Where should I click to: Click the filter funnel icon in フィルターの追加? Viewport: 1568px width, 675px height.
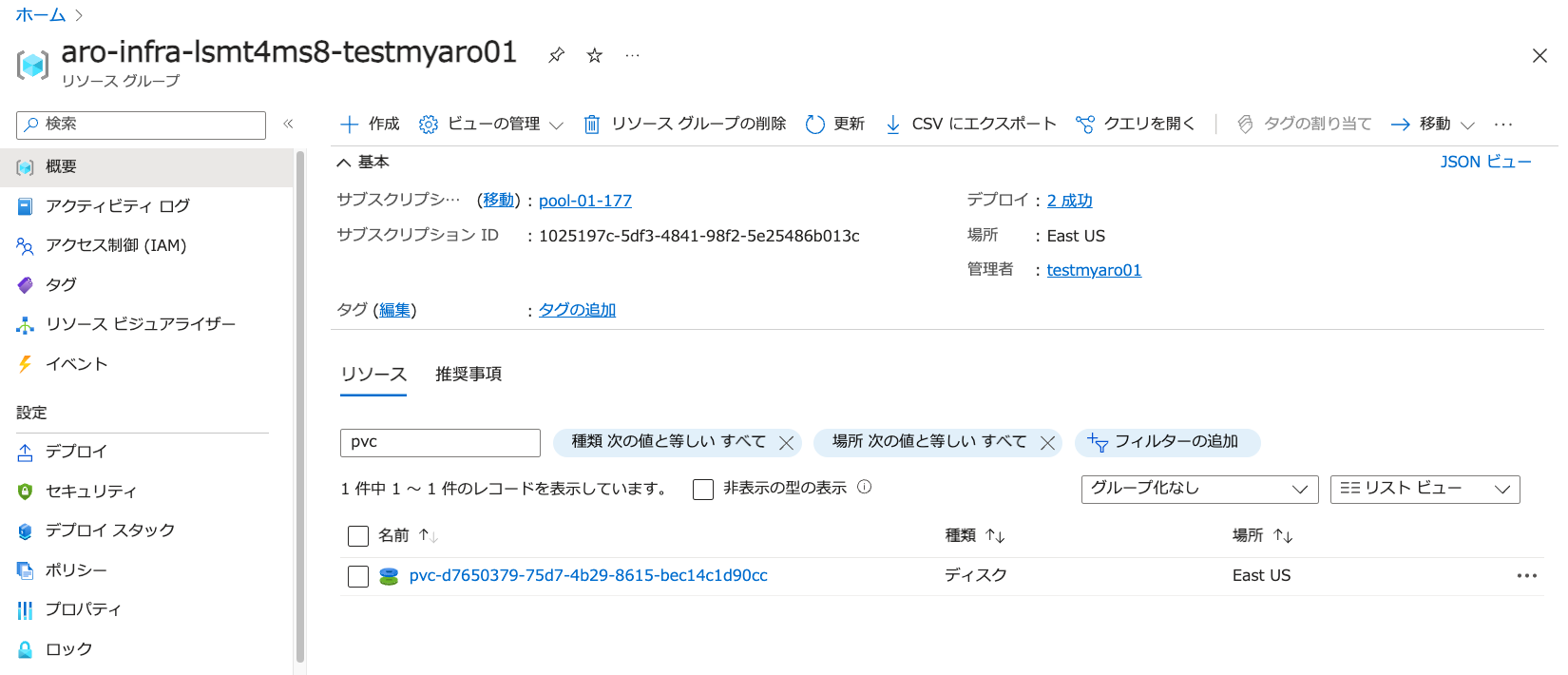[1098, 443]
